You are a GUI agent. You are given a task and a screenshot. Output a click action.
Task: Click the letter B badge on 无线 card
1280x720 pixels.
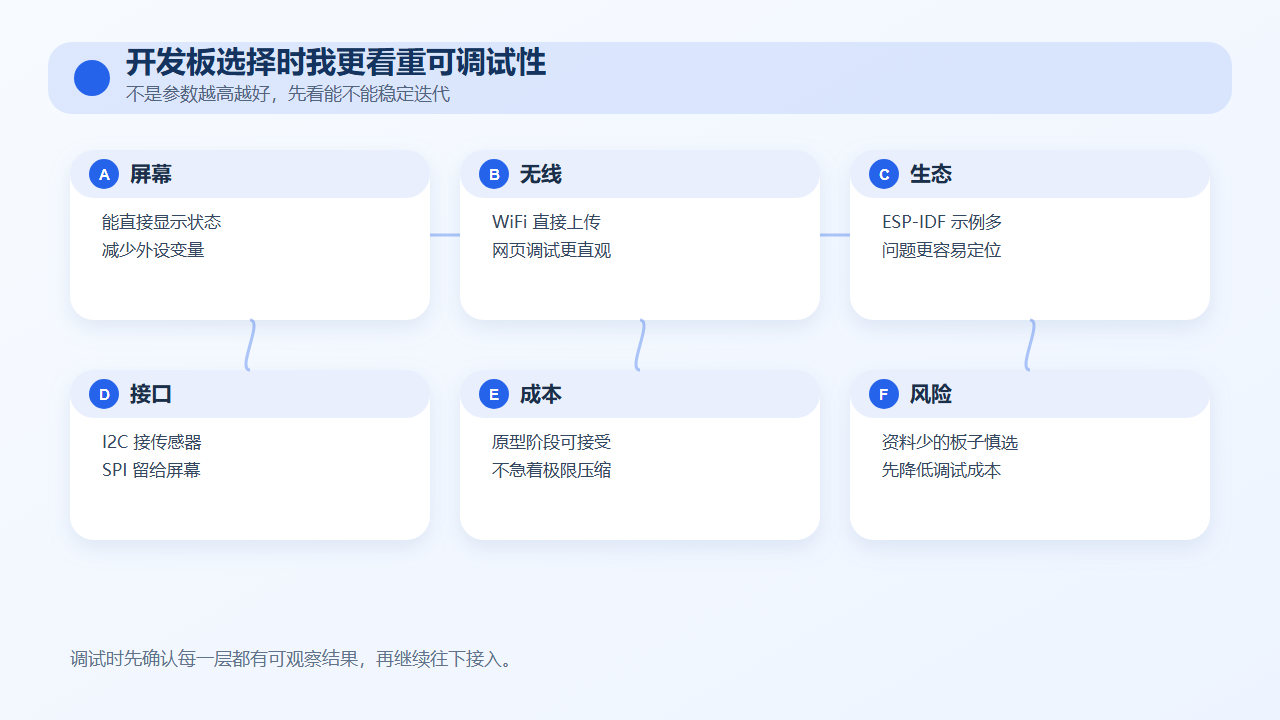click(494, 174)
